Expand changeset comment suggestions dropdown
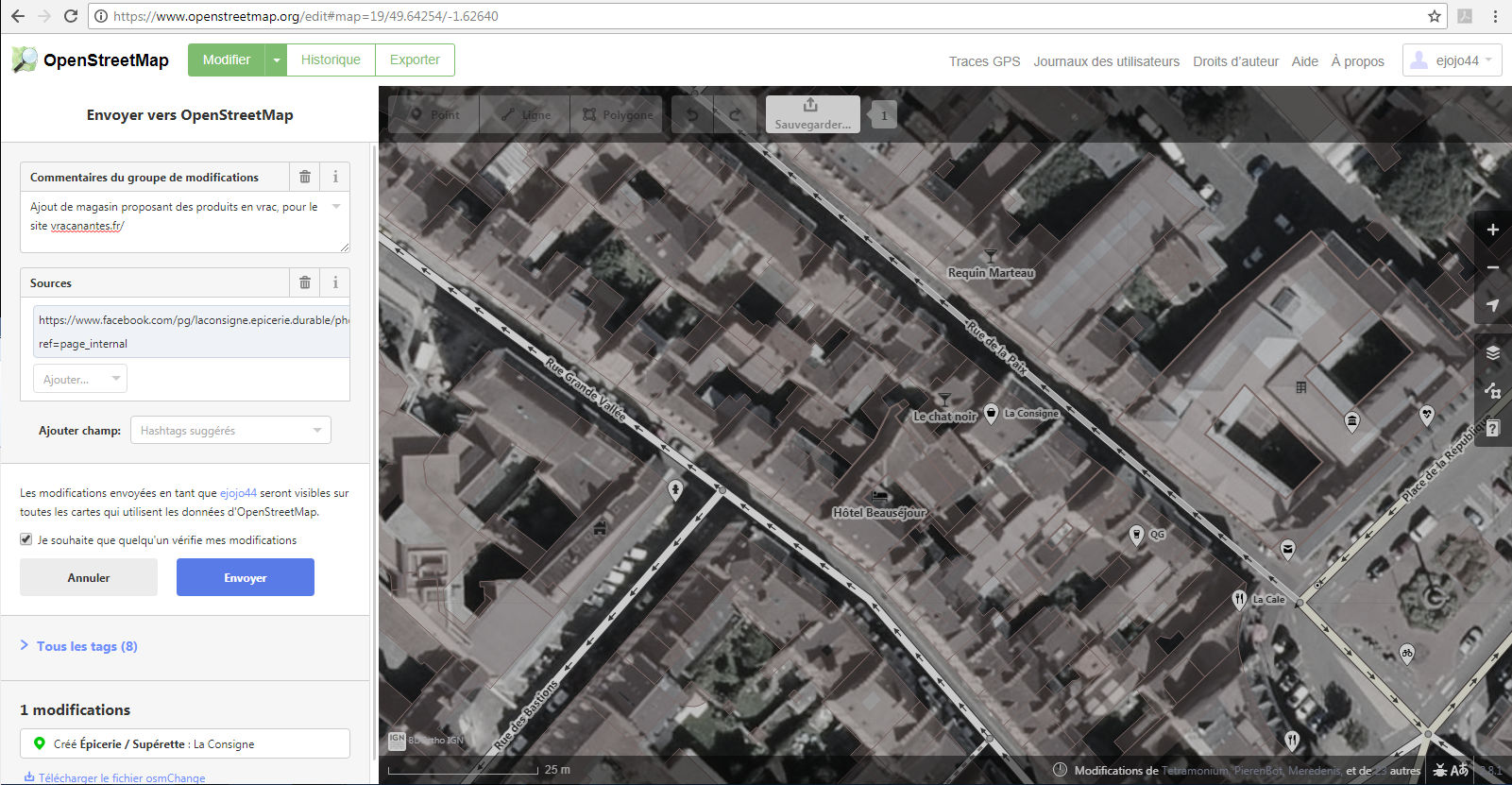1512x785 pixels. 336,206
